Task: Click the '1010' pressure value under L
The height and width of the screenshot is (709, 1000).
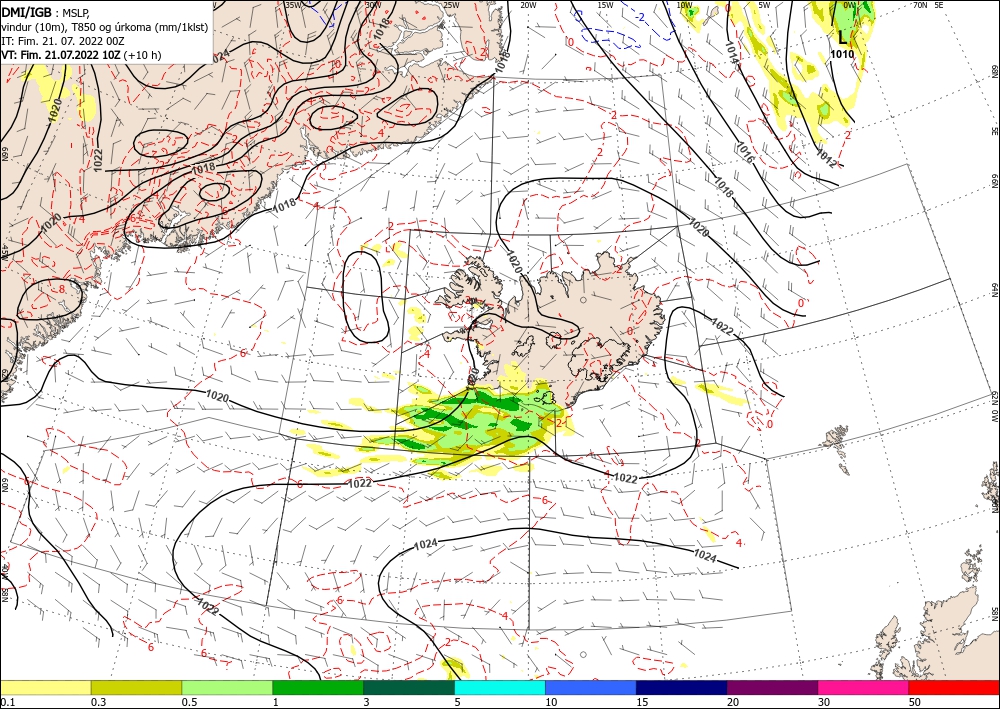Action: 842,55
